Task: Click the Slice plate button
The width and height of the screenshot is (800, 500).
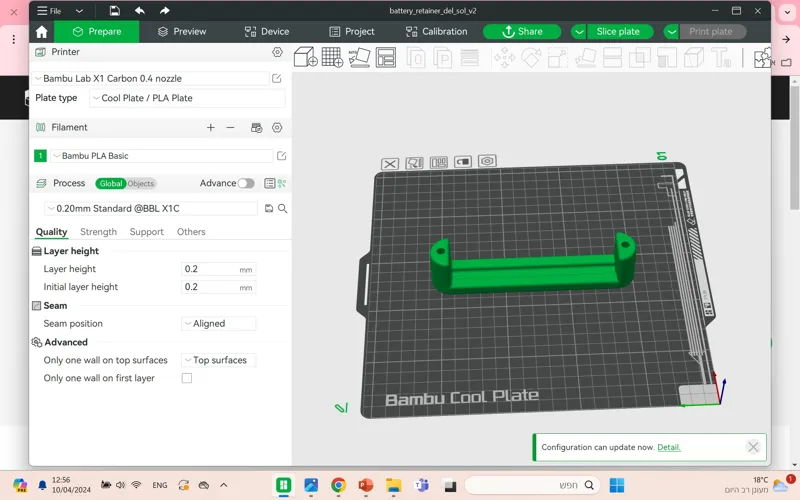Action: pyautogui.click(x=620, y=32)
